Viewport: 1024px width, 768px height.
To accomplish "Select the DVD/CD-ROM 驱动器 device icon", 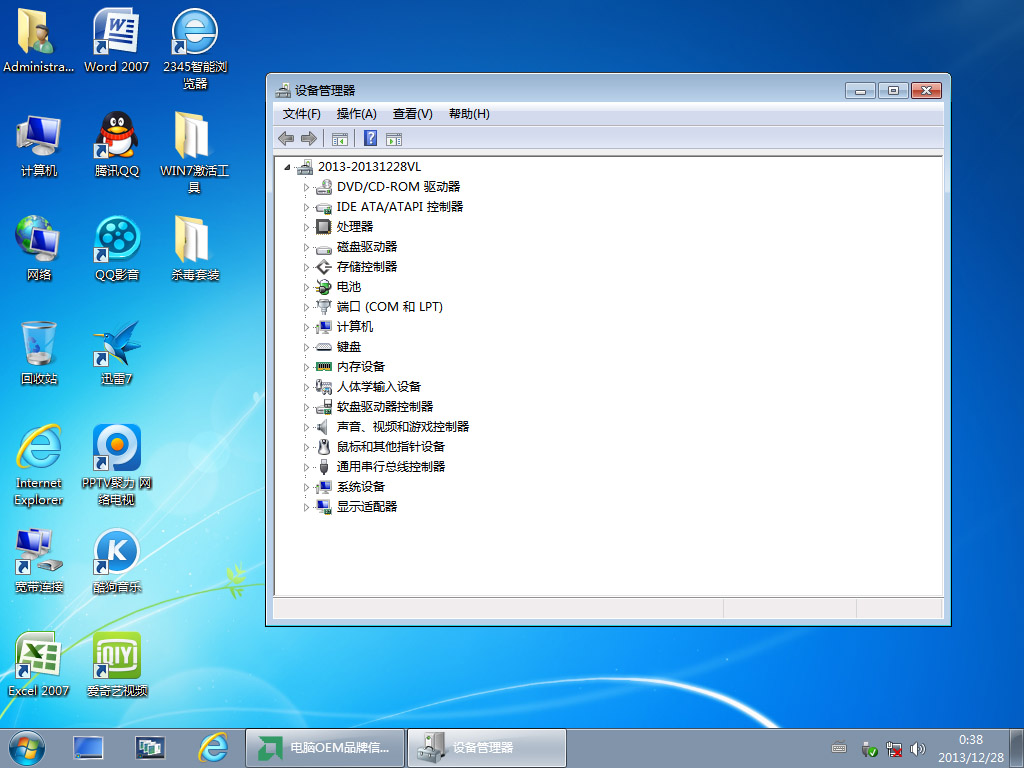I will pos(324,187).
